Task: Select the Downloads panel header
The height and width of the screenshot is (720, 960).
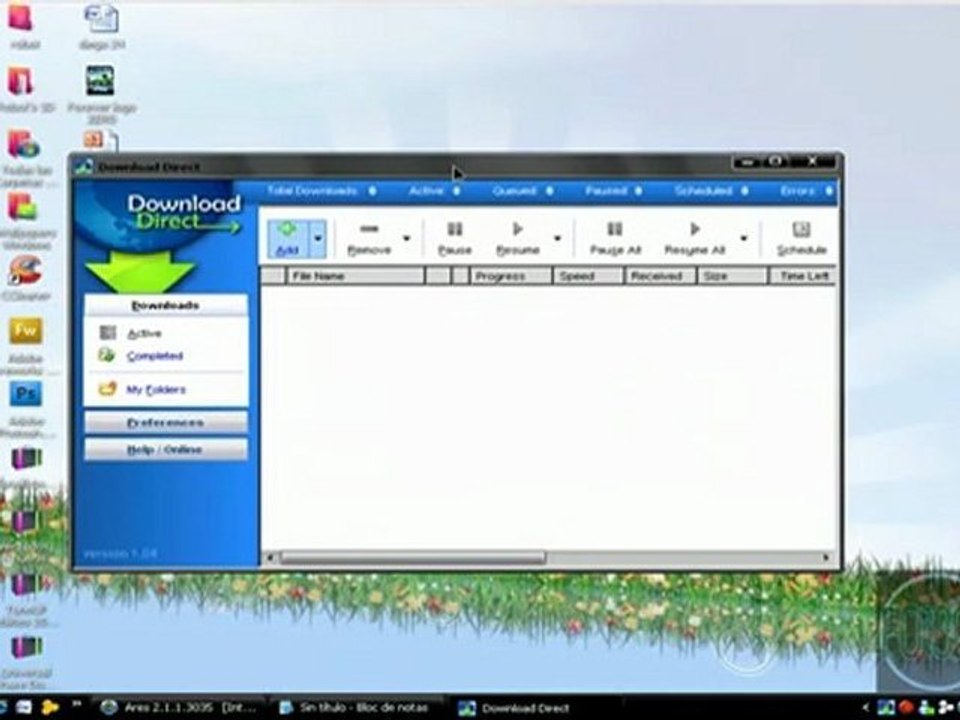Action: coord(166,306)
